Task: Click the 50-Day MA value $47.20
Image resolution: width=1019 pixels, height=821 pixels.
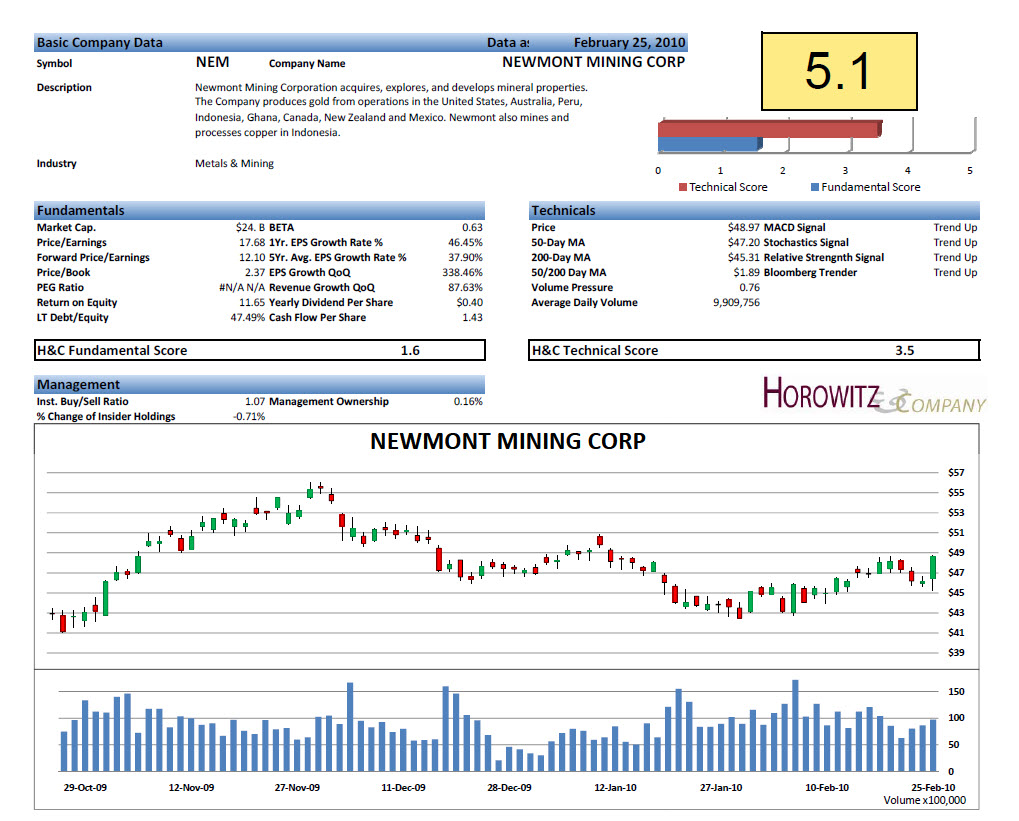Action: (743, 242)
